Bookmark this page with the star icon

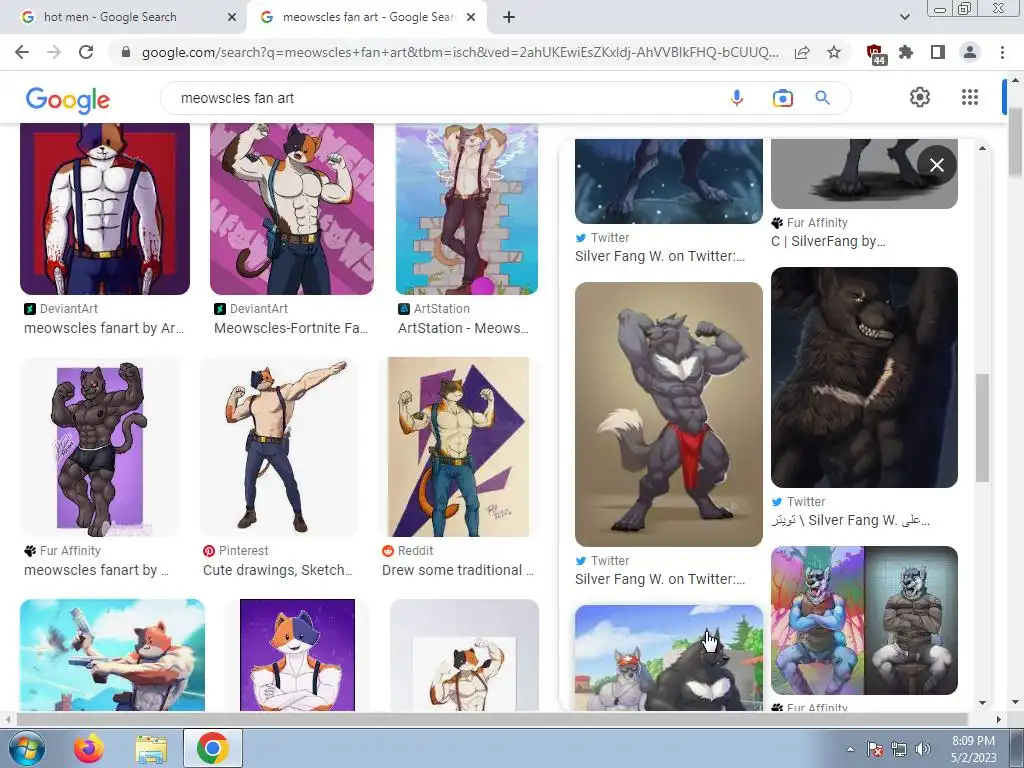point(834,52)
